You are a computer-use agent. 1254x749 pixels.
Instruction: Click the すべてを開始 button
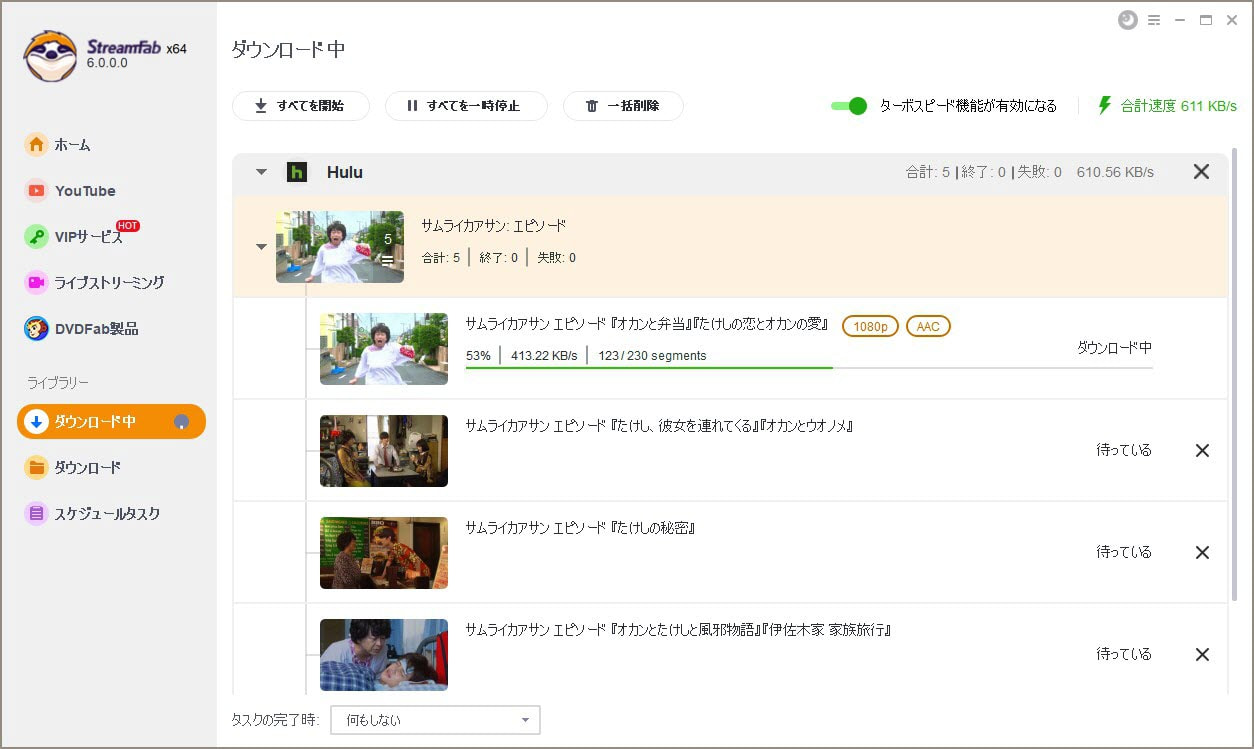pos(301,106)
